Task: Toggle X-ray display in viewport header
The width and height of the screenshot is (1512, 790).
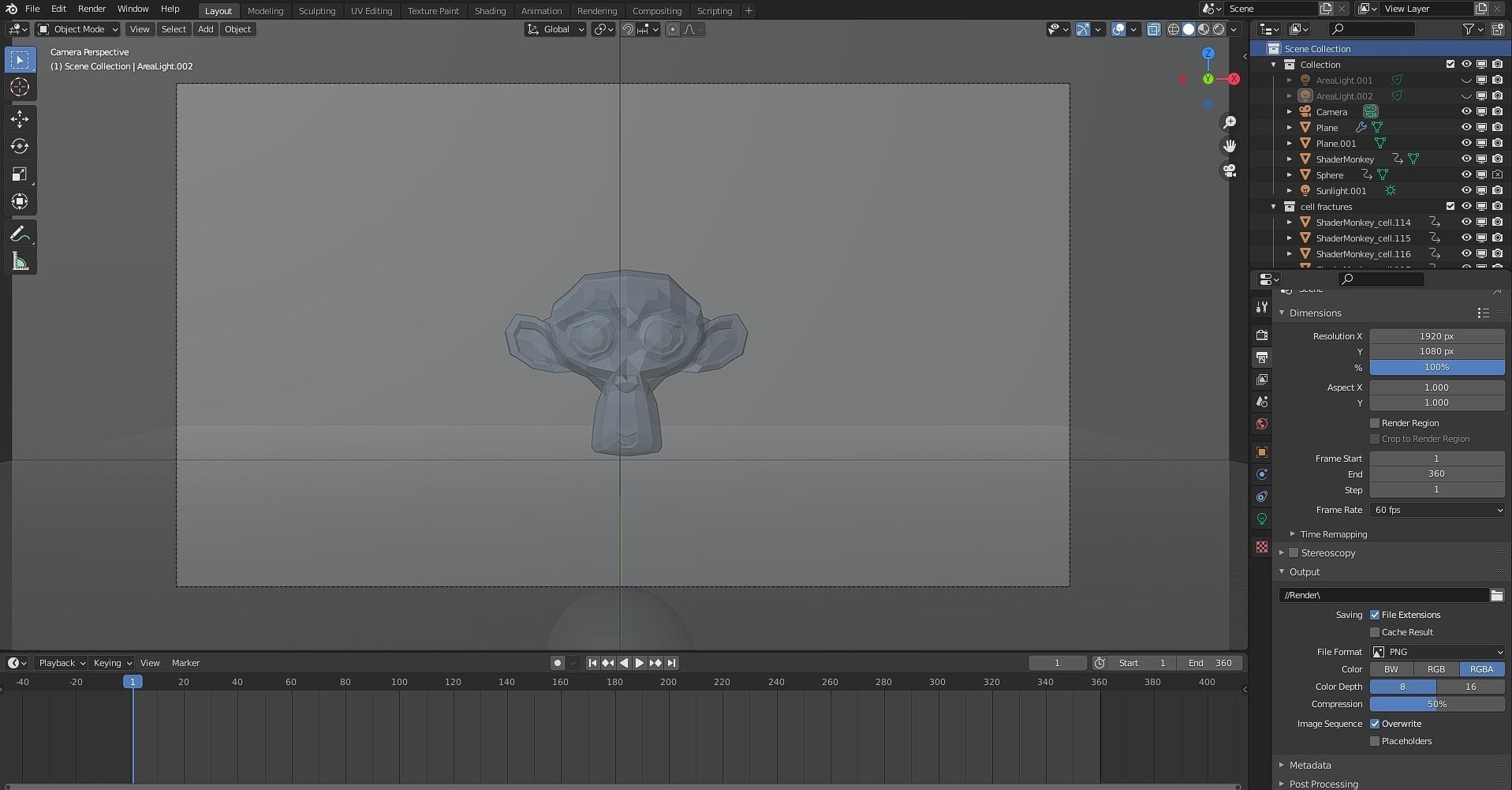Action: pyautogui.click(x=1153, y=29)
